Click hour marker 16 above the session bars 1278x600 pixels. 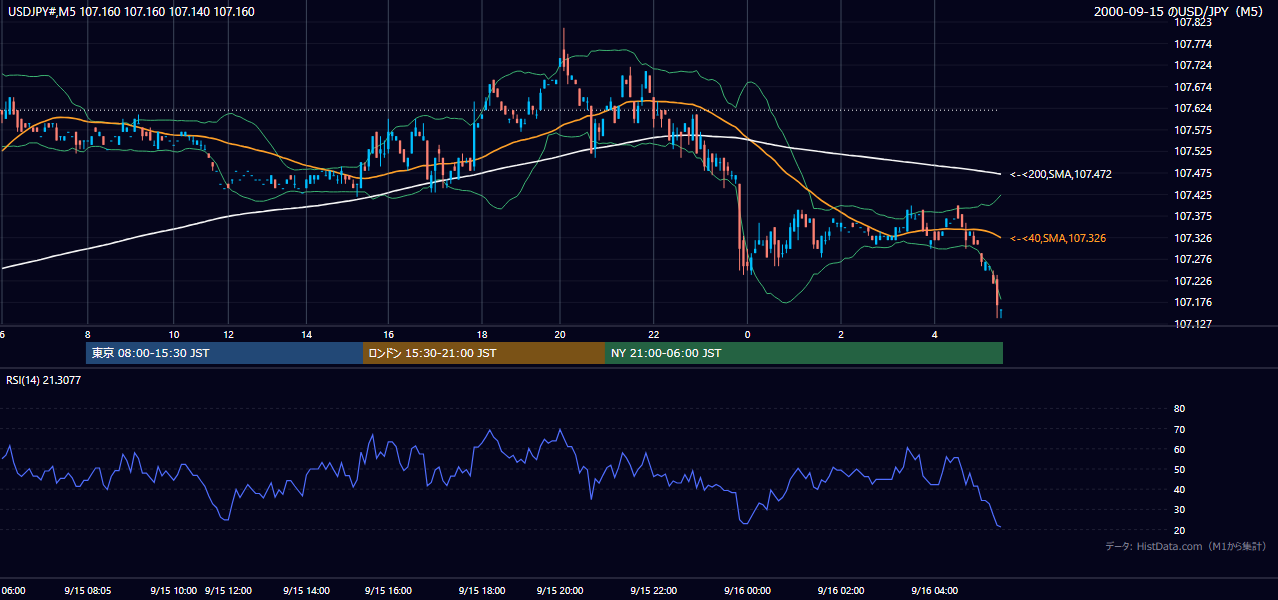[388, 334]
